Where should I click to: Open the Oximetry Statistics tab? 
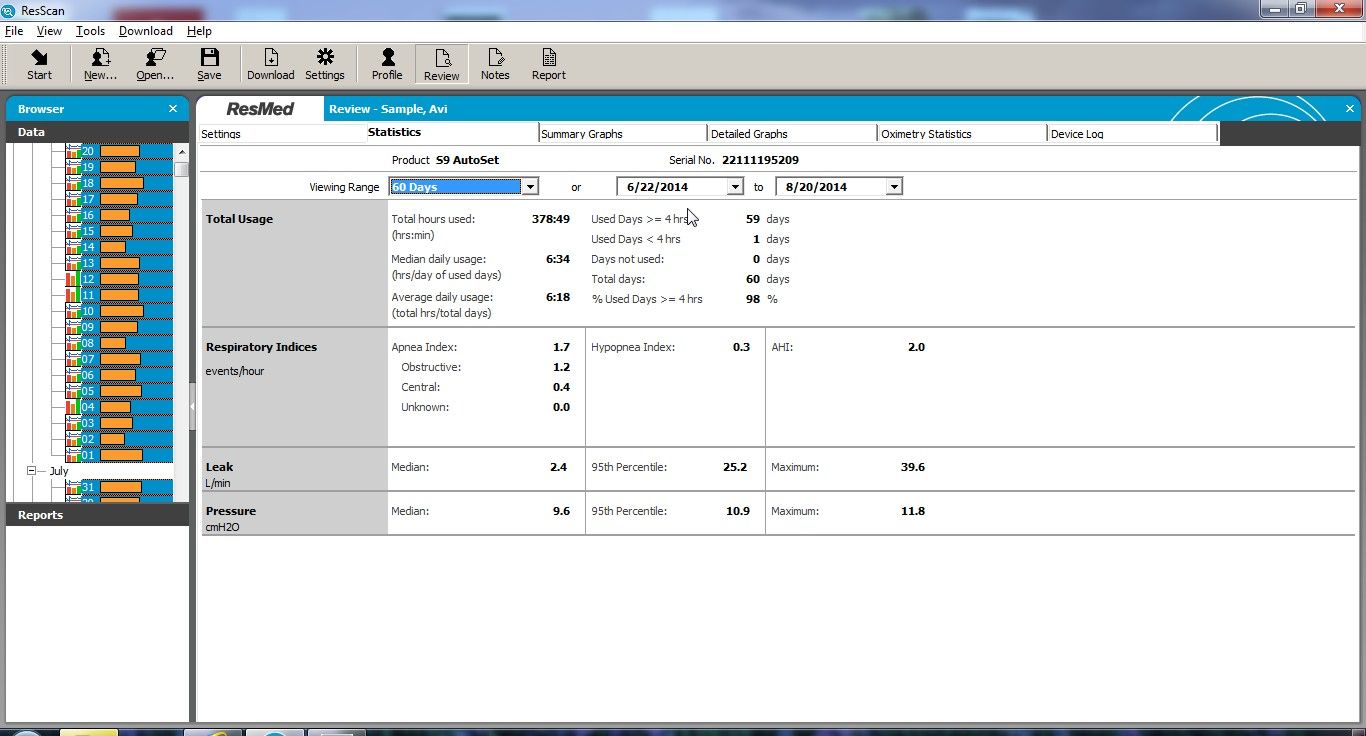point(963,134)
